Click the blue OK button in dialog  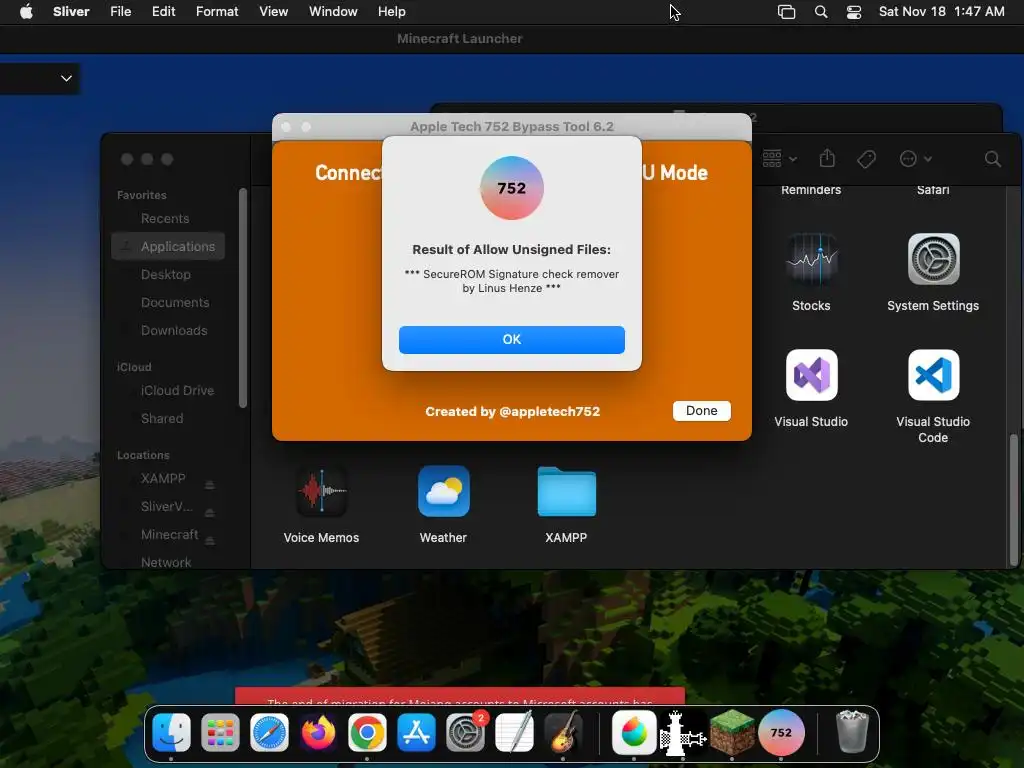tap(511, 340)
